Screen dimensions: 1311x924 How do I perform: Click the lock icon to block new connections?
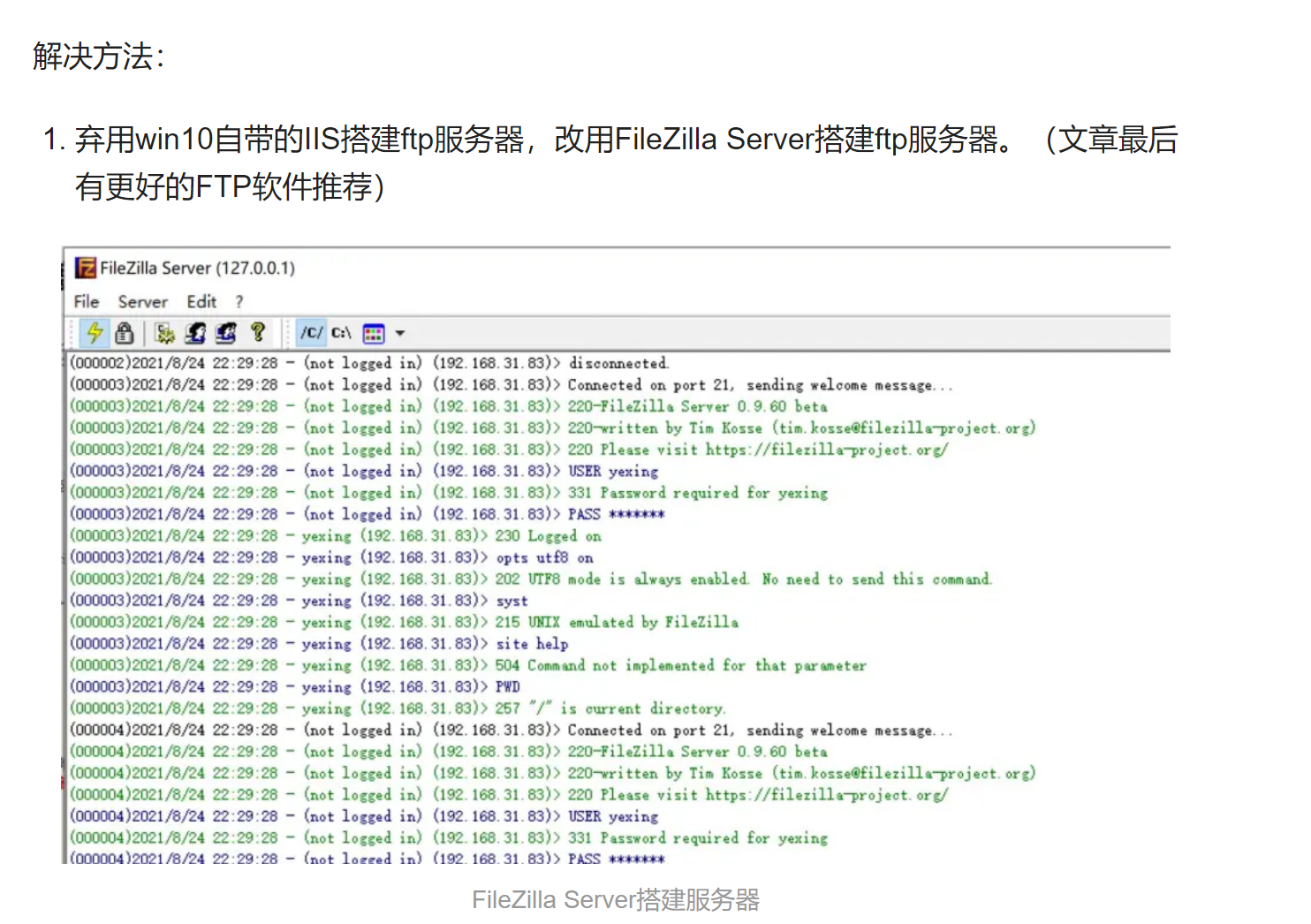(124, 333)
